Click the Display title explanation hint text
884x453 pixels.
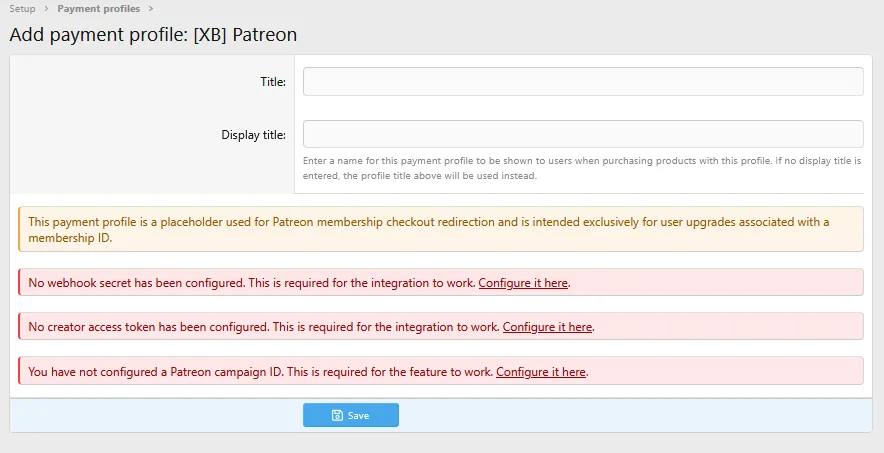tap(582, 168)
